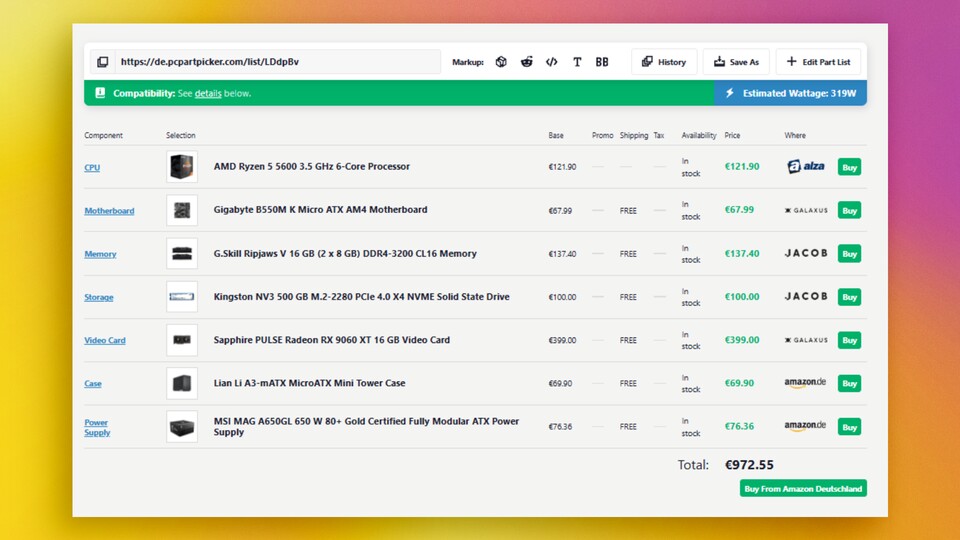Click the Galaxus logo in the Motherboard row
Screen dimensions: 960x540
(x=806, y=210)
